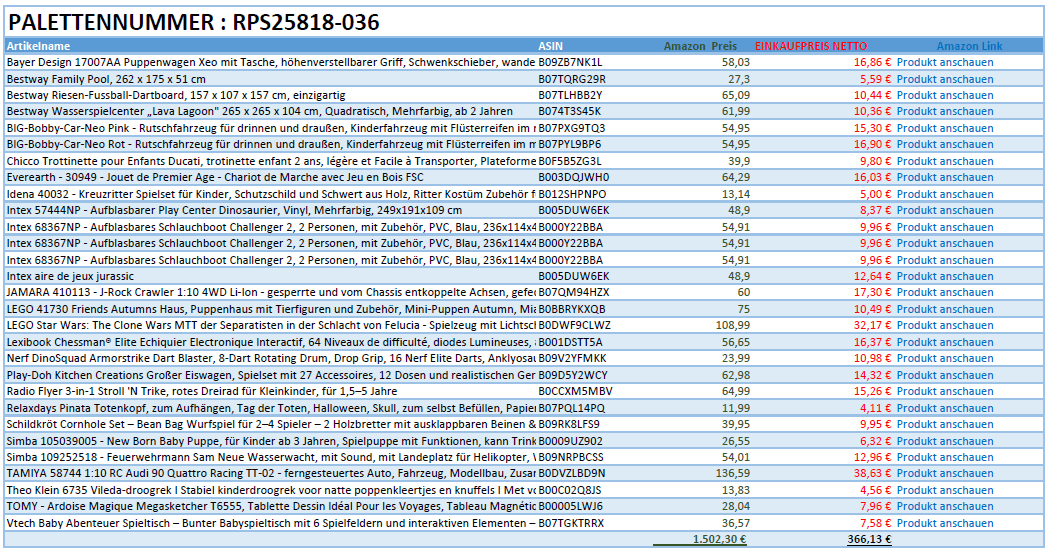Click the ASIN column header

pos(550,46)
